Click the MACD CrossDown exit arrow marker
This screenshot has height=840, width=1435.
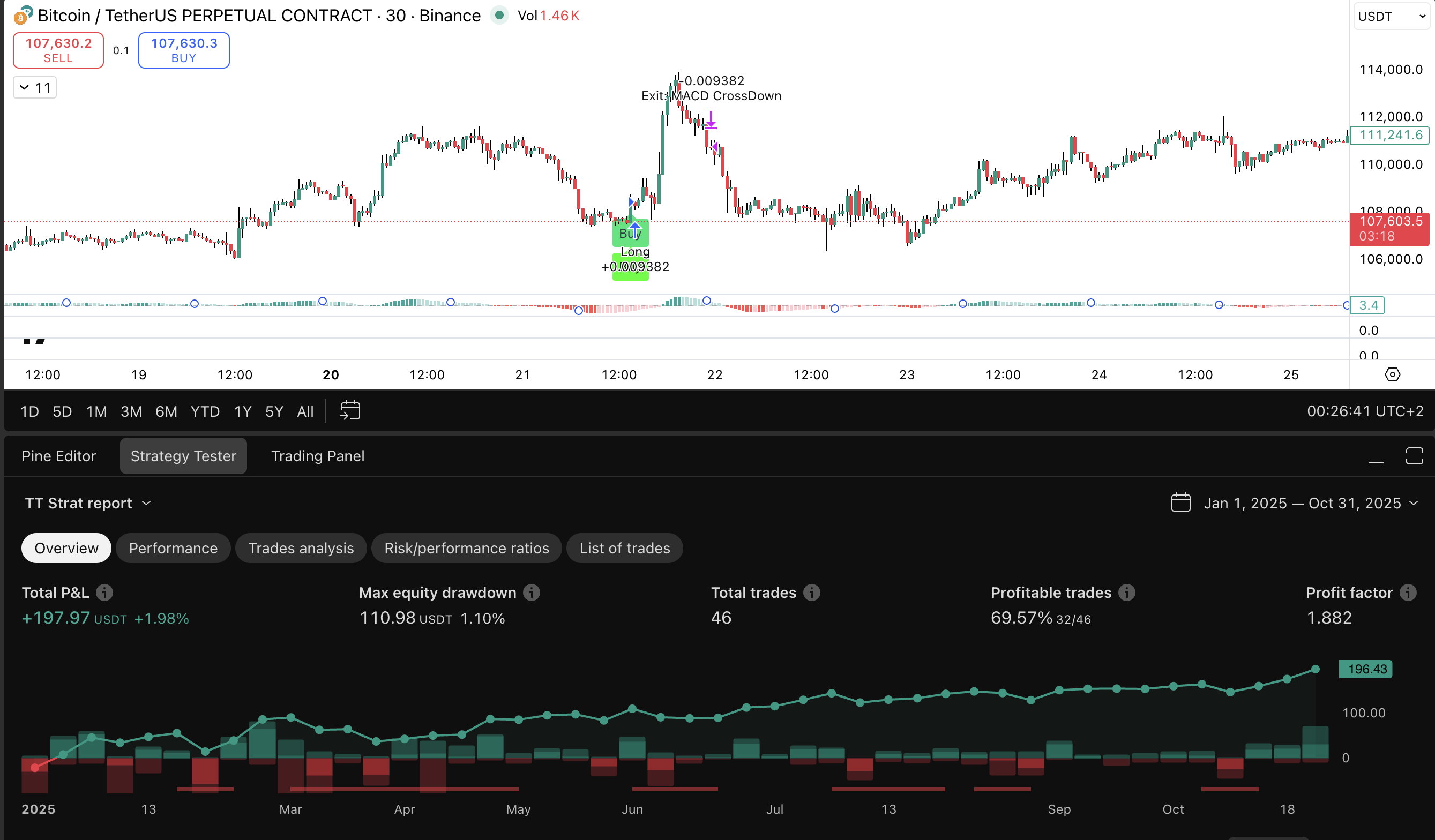(x=711, y=121)
